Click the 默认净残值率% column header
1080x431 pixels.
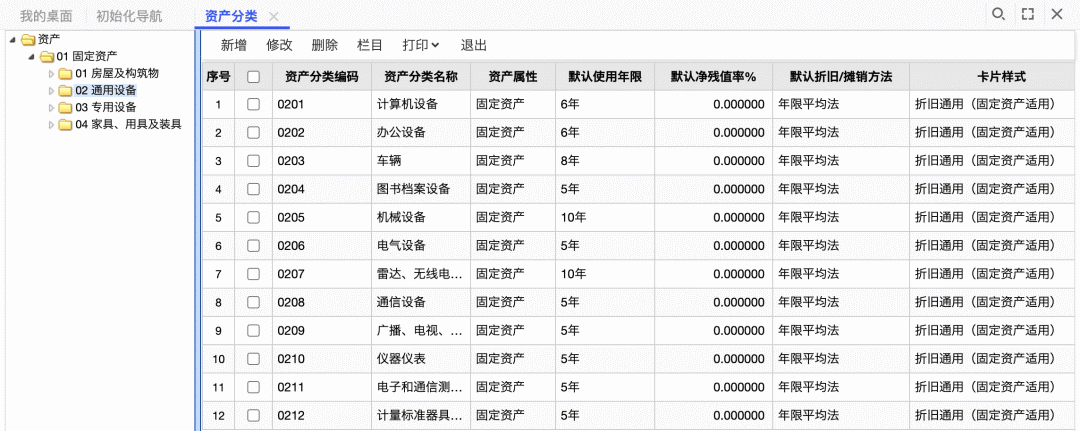click(x=713, y=77)
